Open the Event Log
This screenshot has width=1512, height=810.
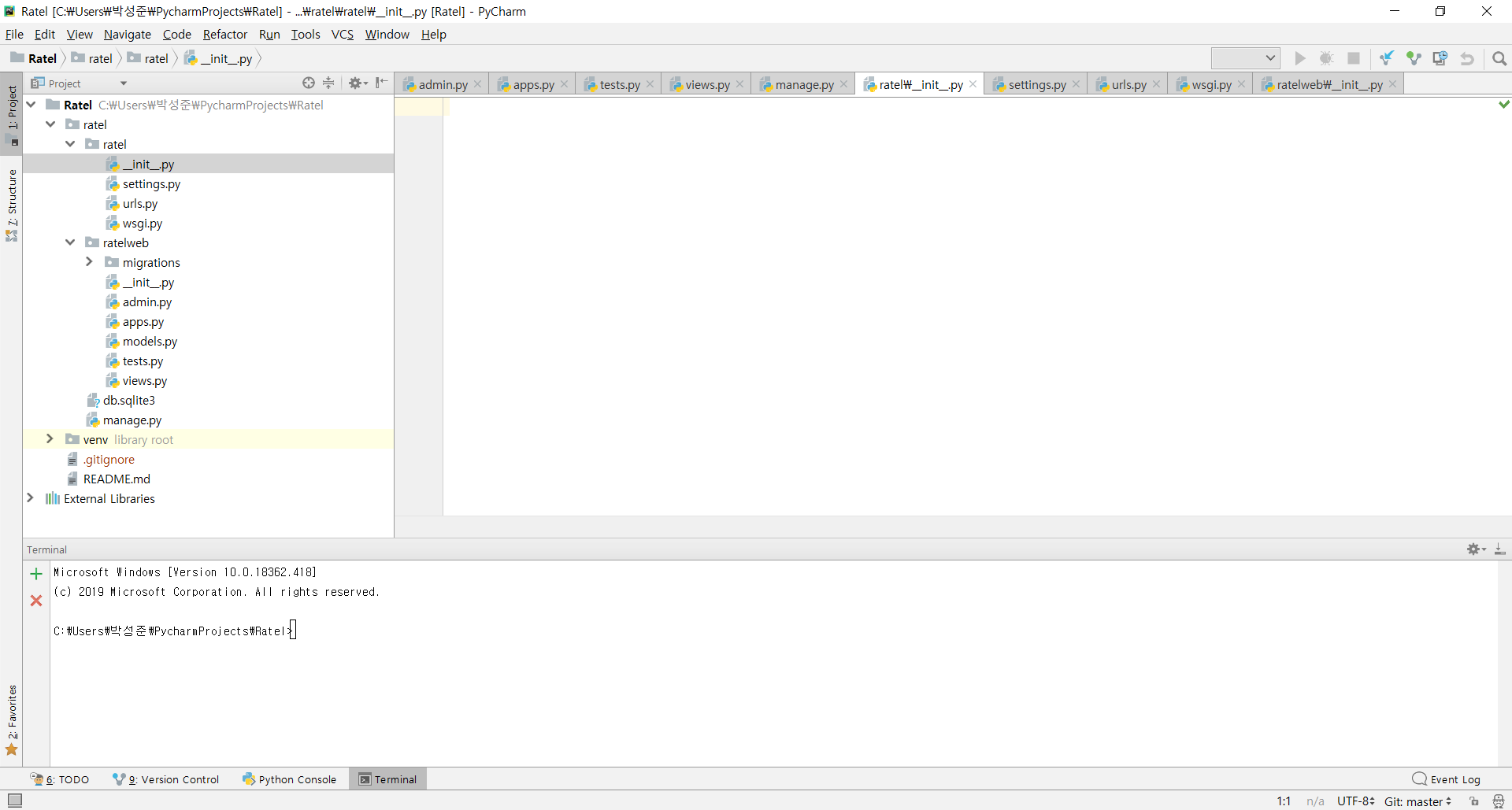click(1447, 779)
